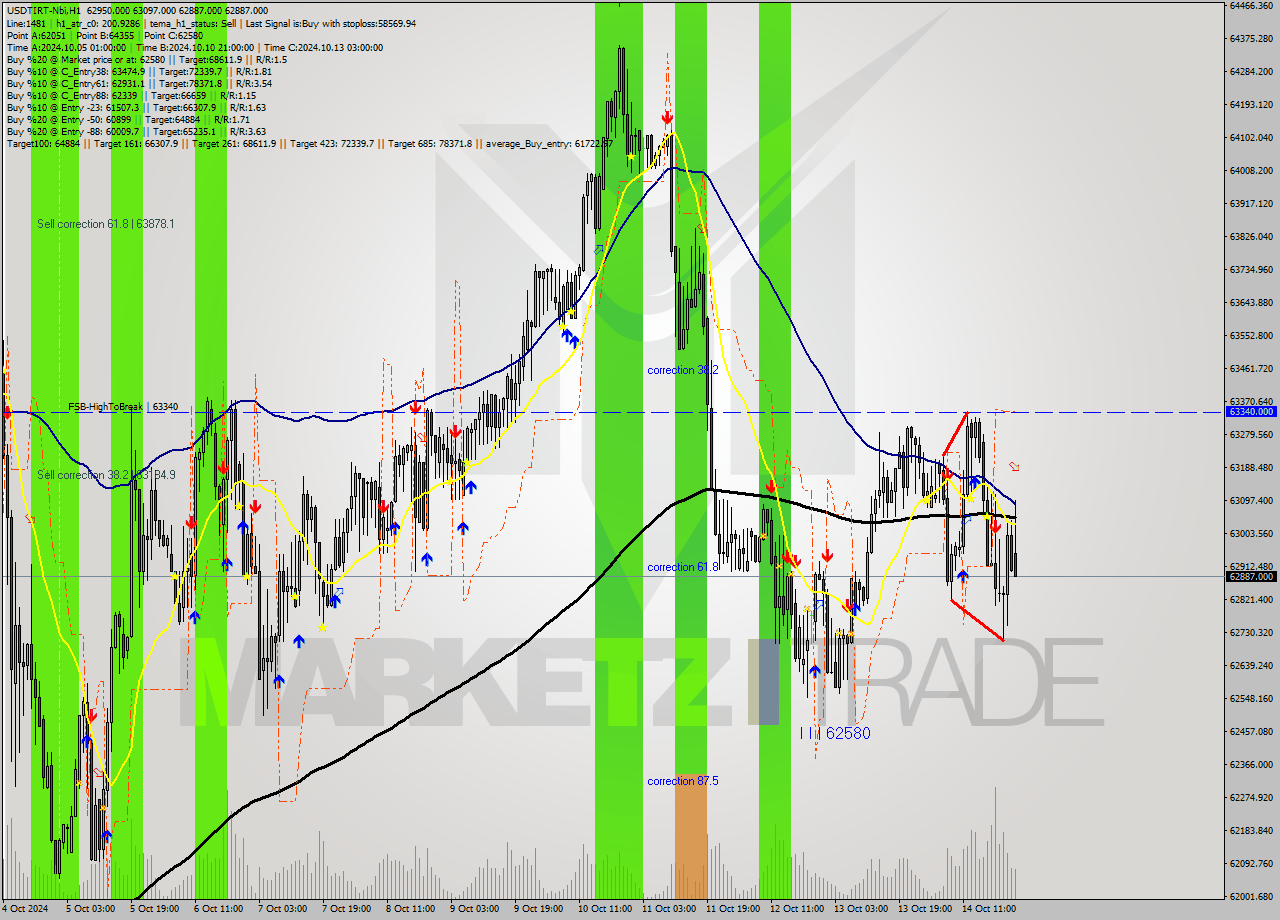Select the 'Target100: 64884' targets line
This screenshot has width=1280, height=920.
pos(309,144)
